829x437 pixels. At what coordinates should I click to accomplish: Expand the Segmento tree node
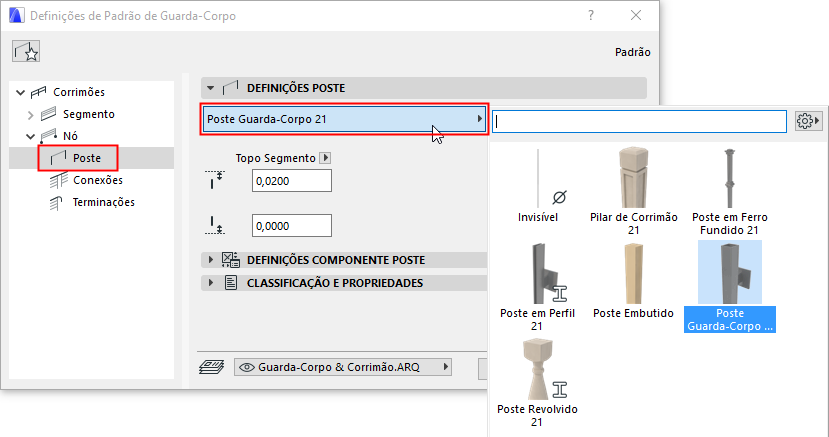[30, 114]
